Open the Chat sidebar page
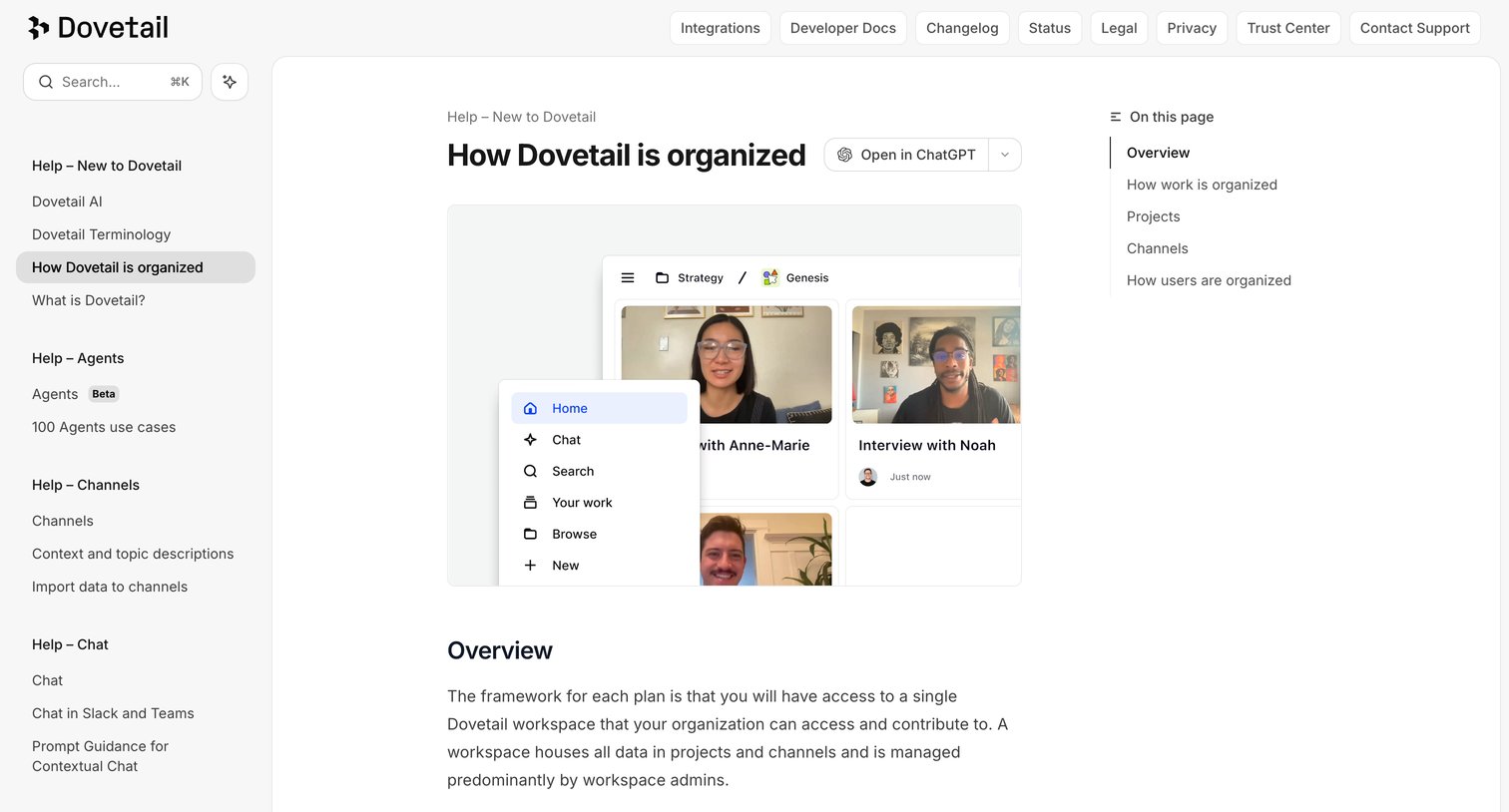 point(47,680)
